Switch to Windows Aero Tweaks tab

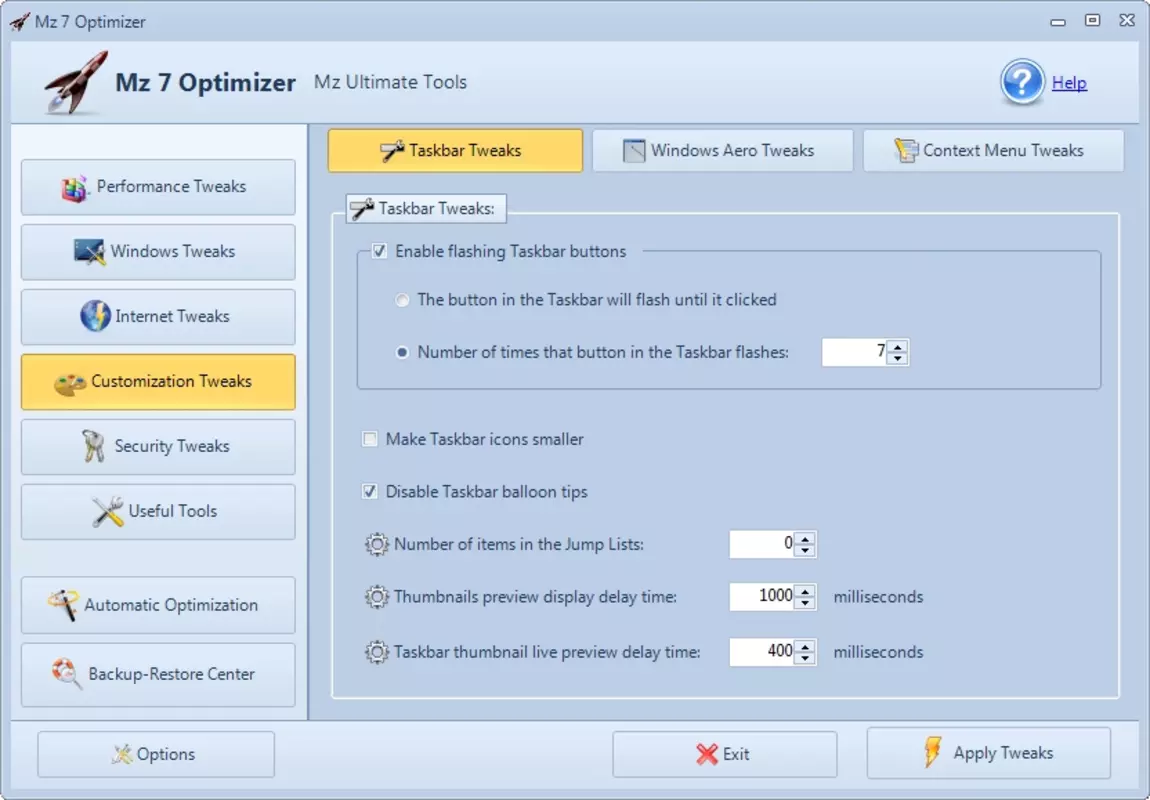tap(722, 150)
